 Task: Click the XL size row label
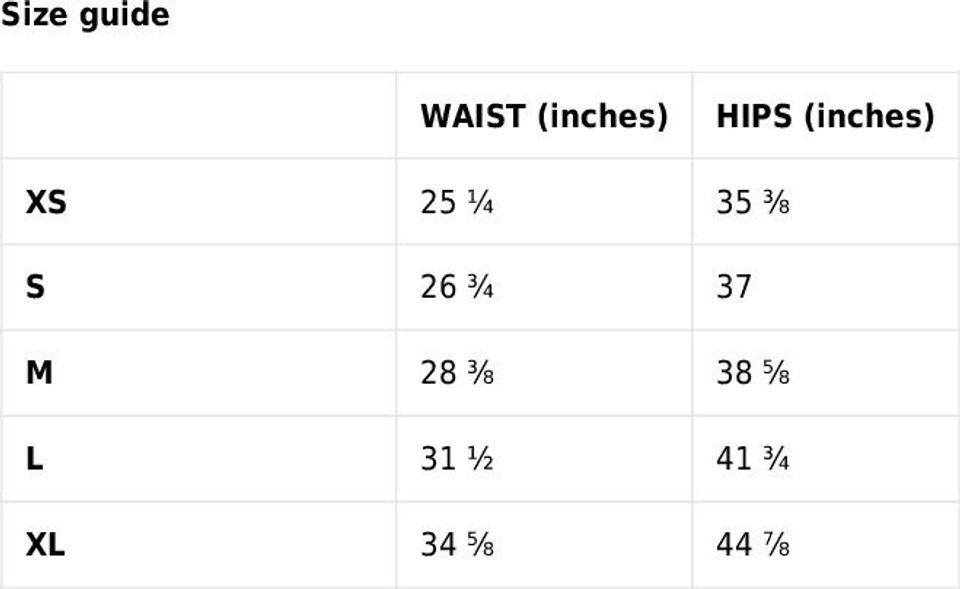pyautogui.click(x=45, y=546)
